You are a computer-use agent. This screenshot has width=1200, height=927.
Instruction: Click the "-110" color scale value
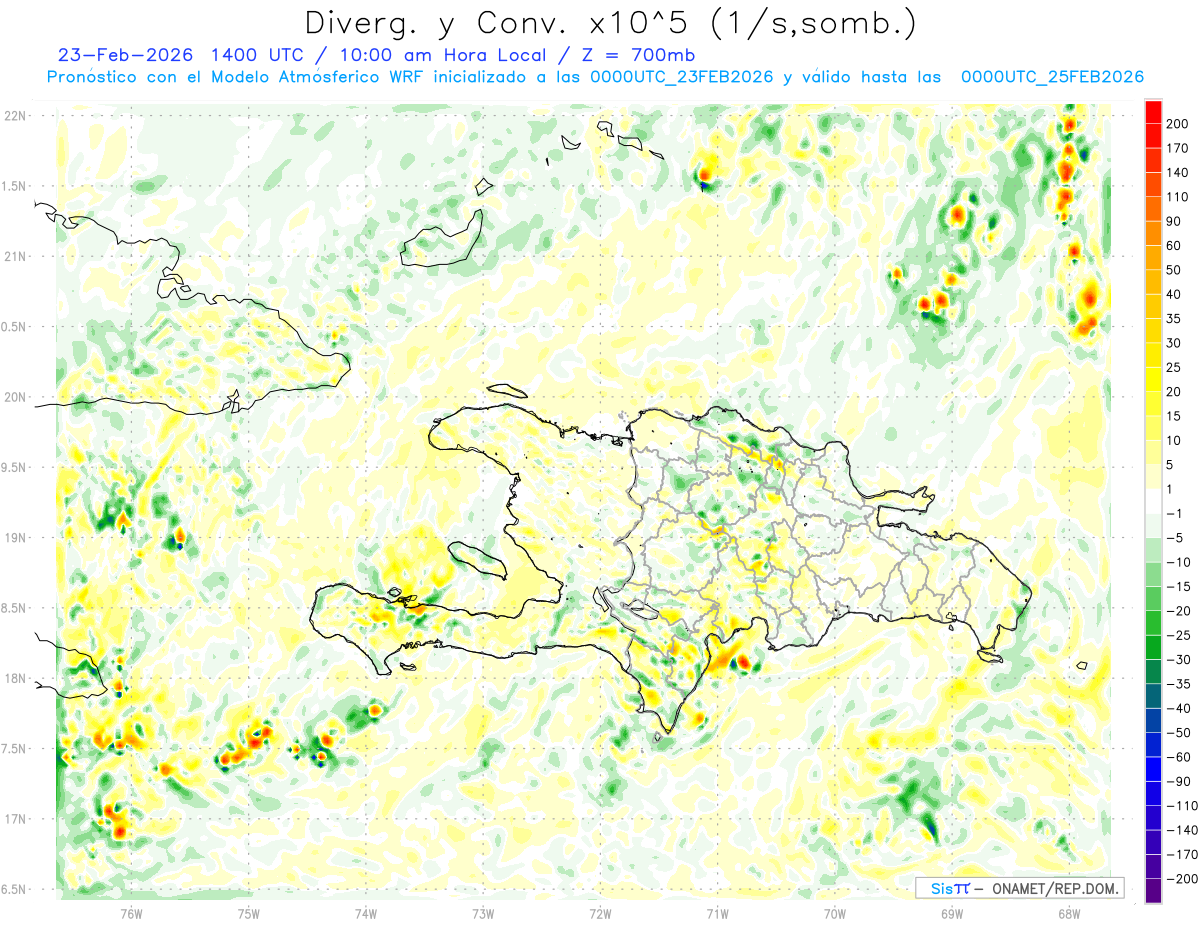coord(1181,806)
